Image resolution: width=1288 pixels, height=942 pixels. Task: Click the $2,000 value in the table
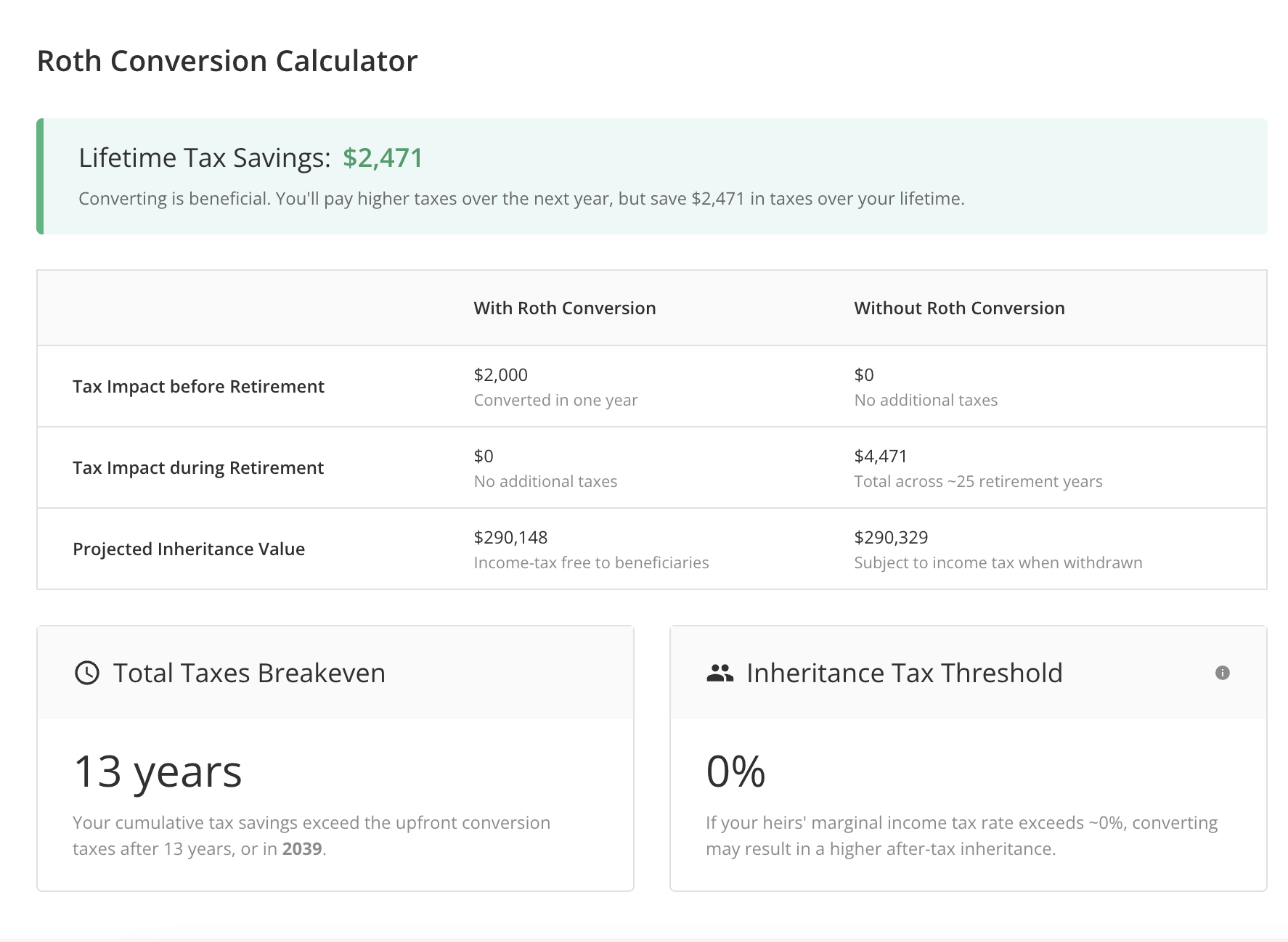click(500, 375)
